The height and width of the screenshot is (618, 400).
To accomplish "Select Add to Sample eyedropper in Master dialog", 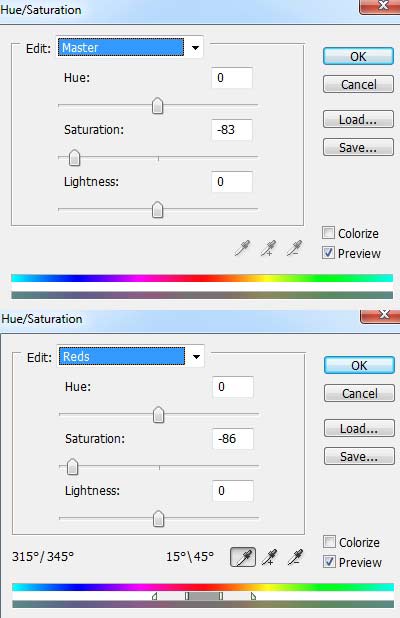I will (x=269, y=248).
